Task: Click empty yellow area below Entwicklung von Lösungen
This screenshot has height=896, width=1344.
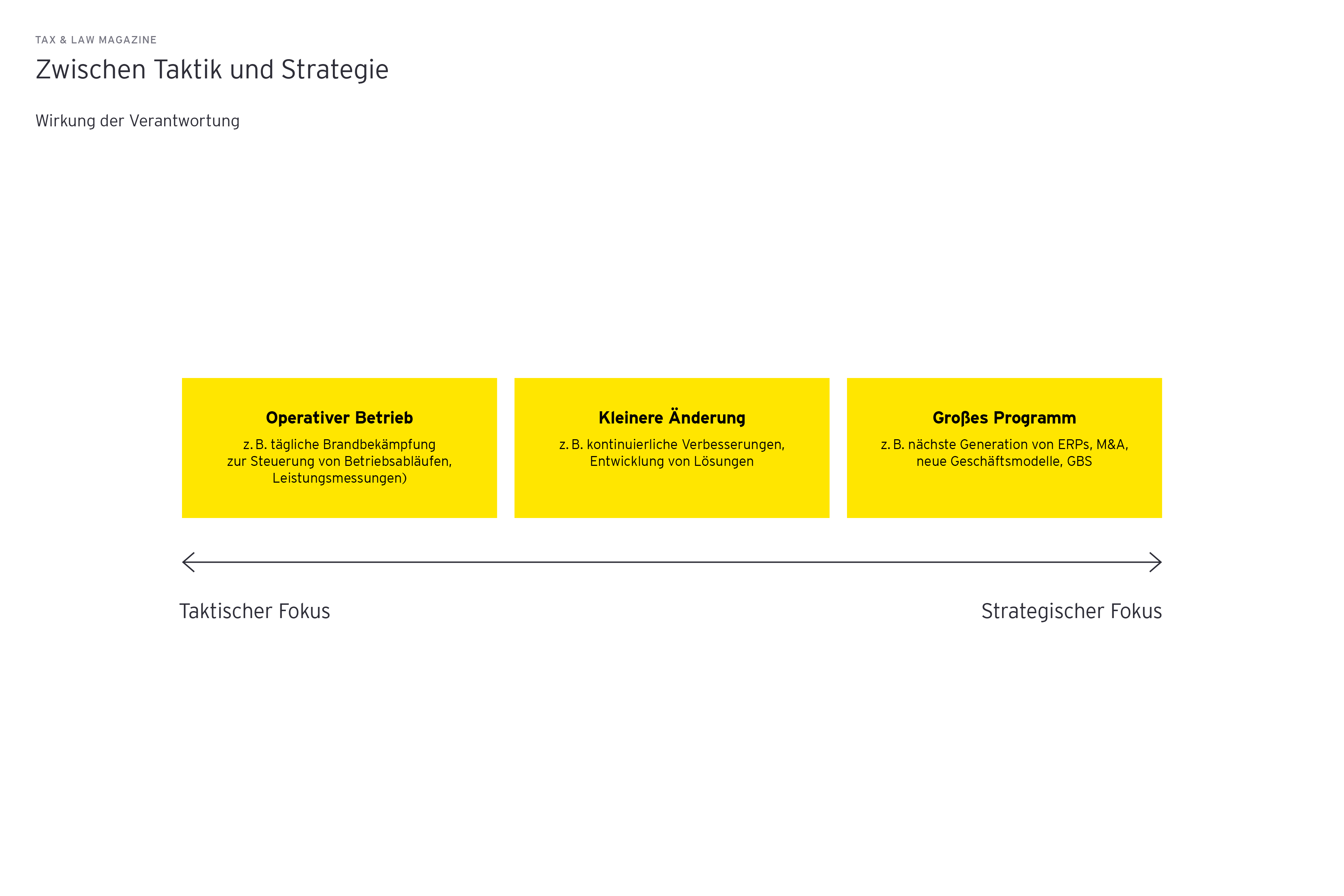Action: pyautogui.click(x=672, y=495)
